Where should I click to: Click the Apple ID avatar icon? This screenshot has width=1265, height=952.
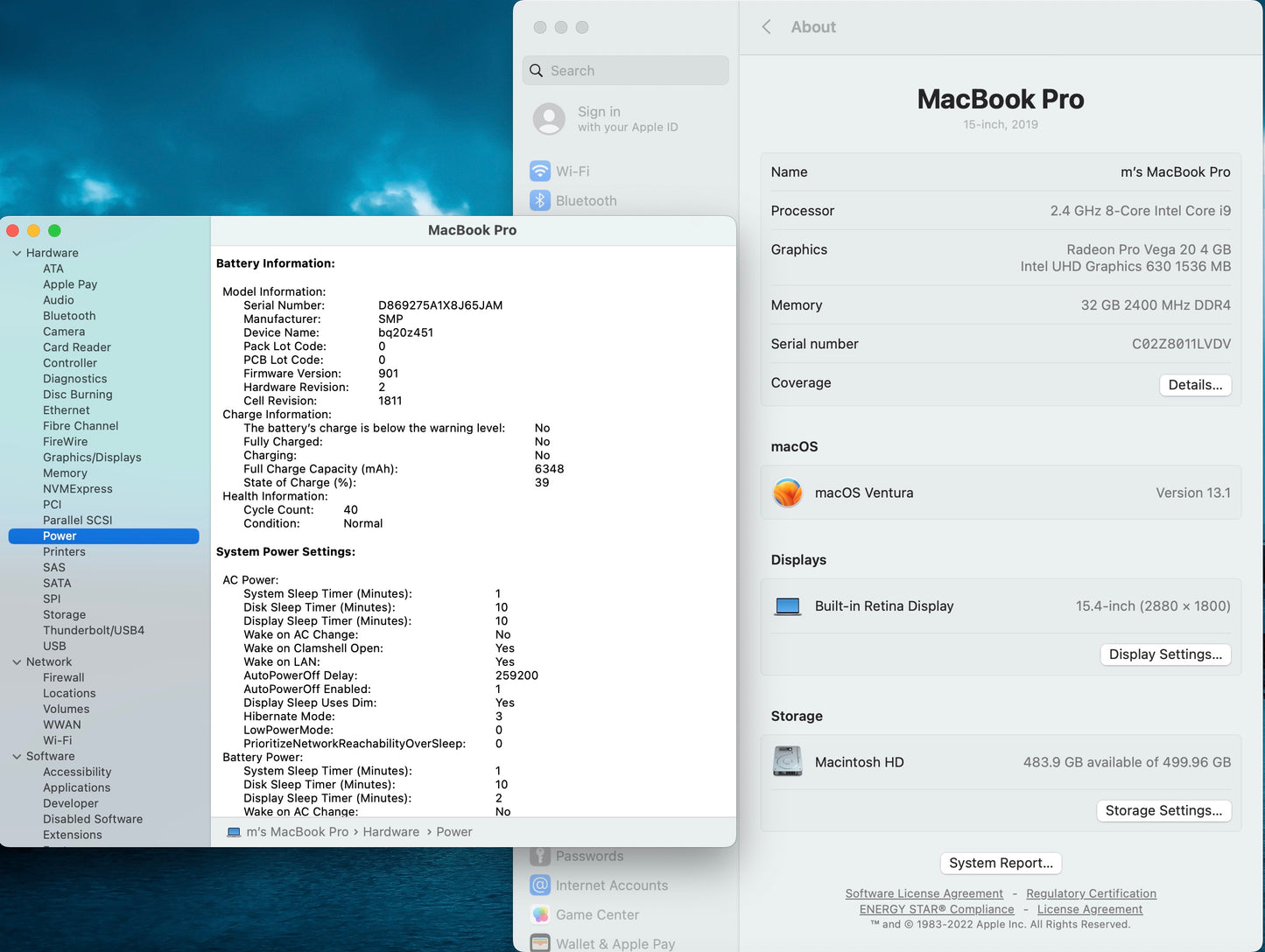click(x=549, y=119)
